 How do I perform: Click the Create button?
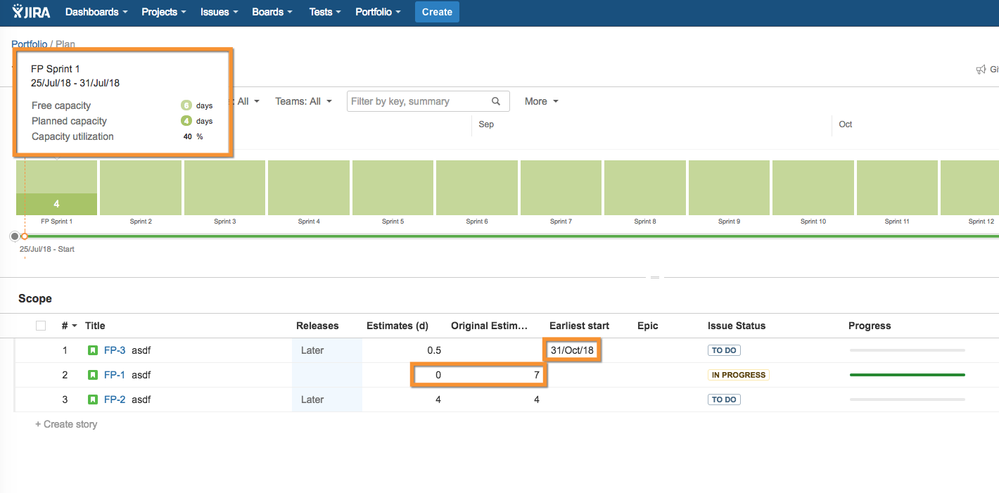(x=437, y=11)
